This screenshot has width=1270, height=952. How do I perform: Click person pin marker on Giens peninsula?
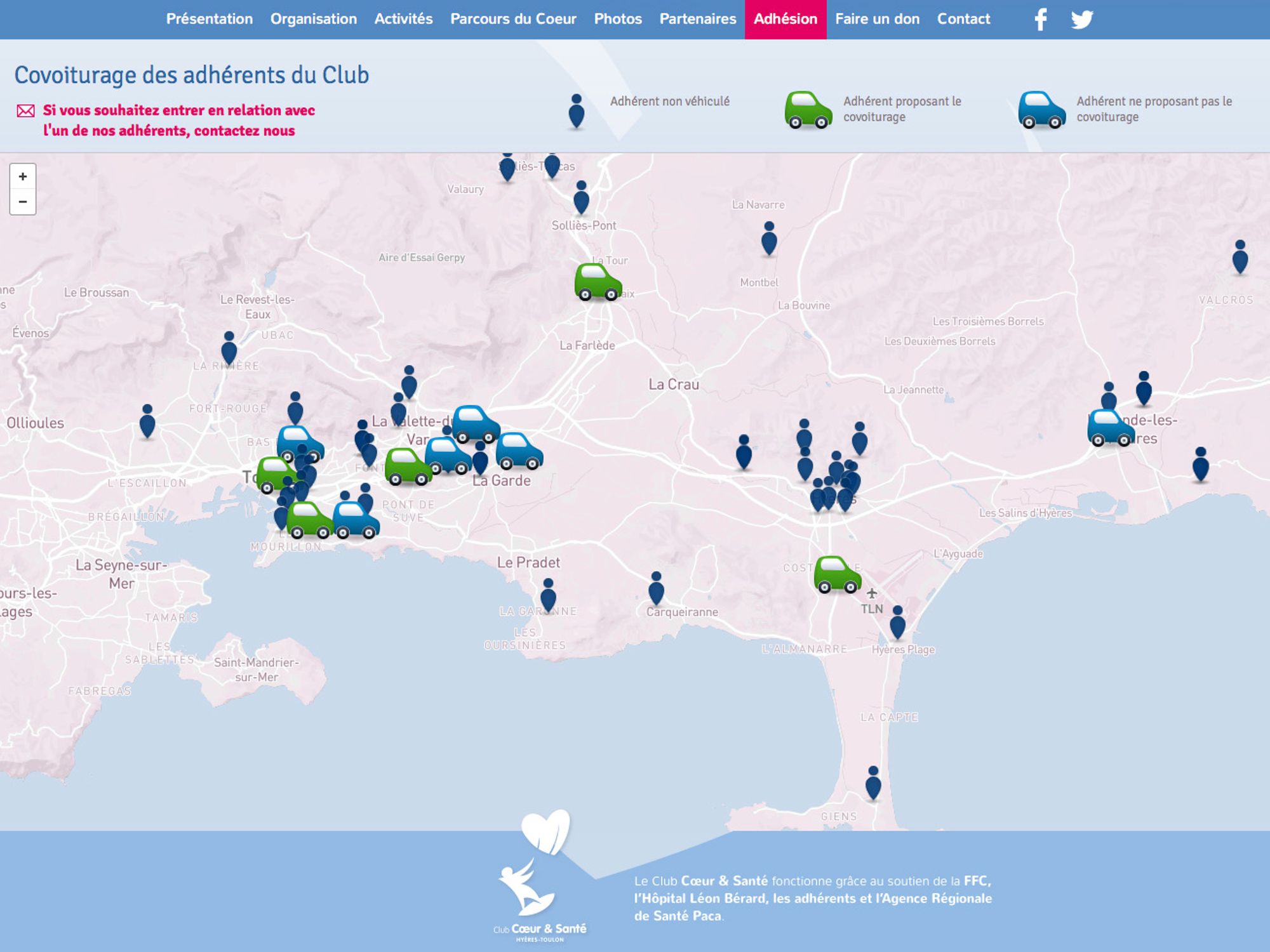[873, 783]
